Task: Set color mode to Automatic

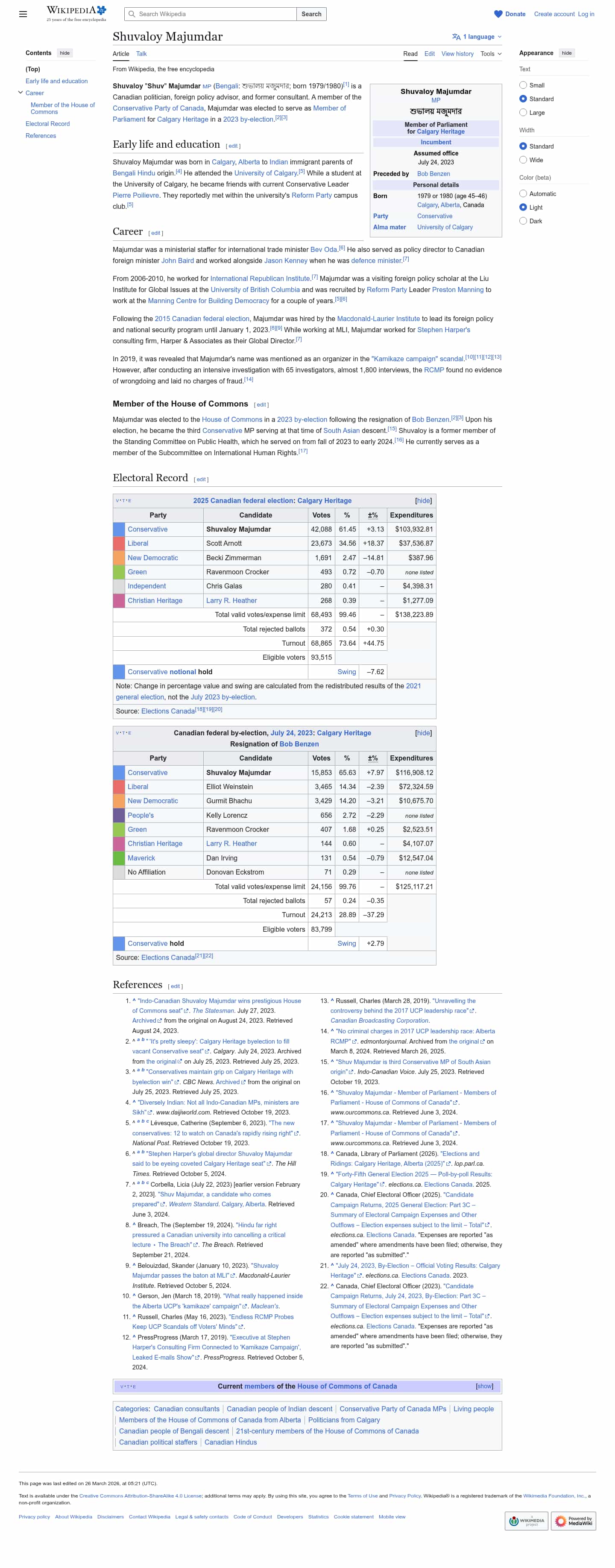Action: pos(523,193)
